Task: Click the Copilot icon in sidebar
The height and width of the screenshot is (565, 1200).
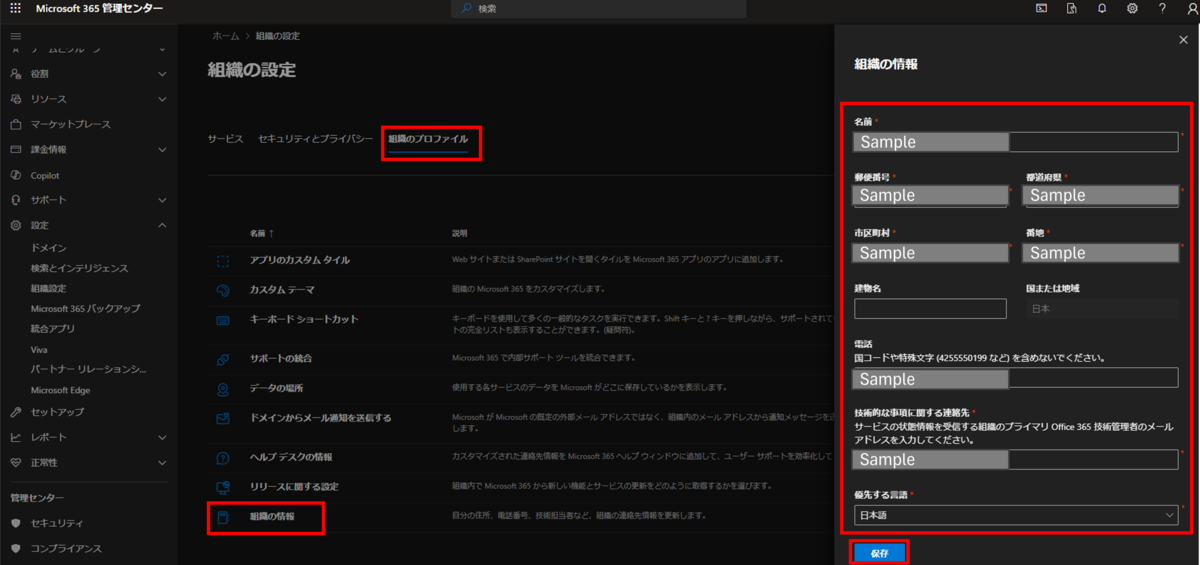Action: (x=15, y=175)
